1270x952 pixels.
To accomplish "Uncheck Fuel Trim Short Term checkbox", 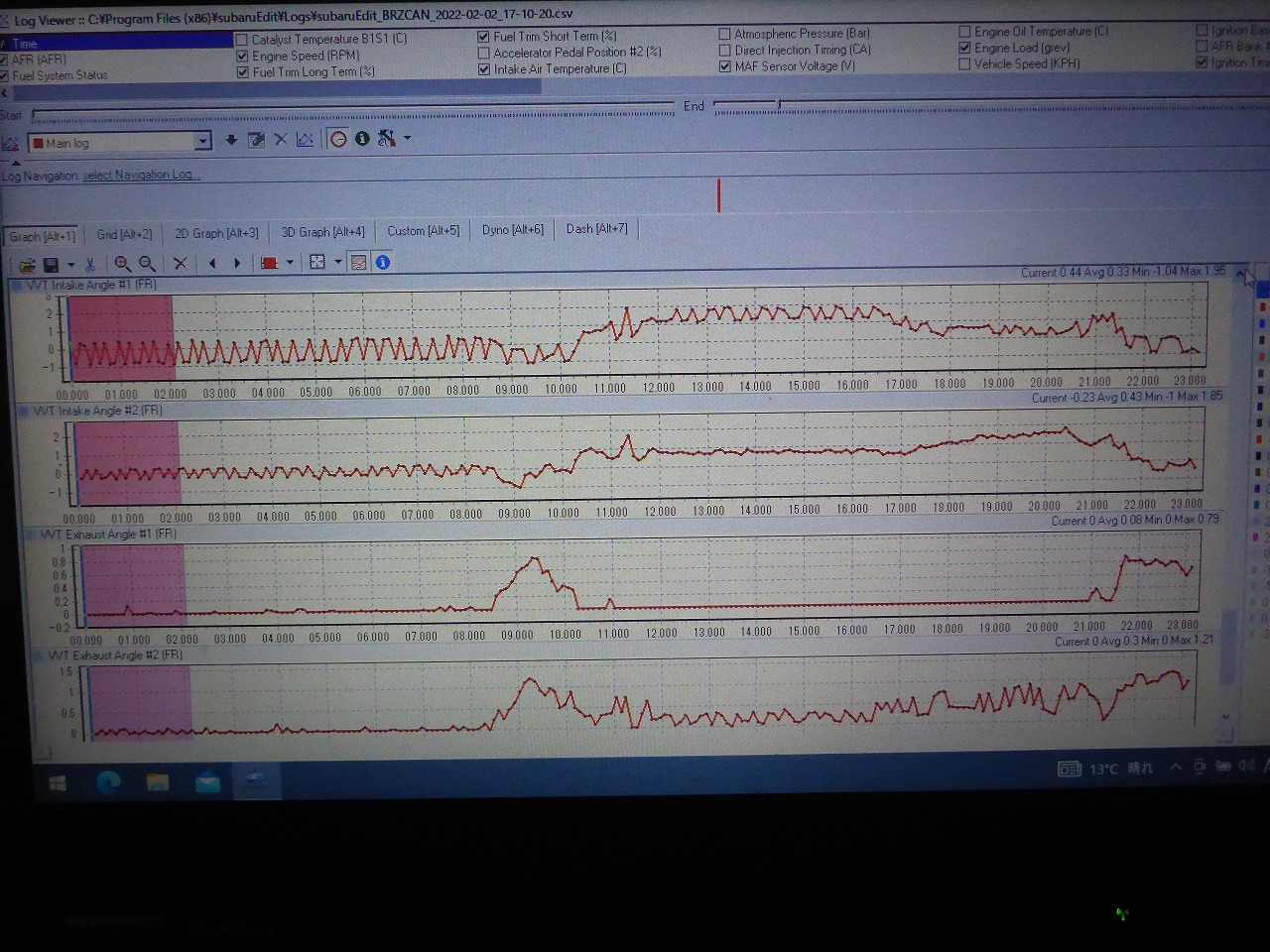I will click(x=483, y=37).
